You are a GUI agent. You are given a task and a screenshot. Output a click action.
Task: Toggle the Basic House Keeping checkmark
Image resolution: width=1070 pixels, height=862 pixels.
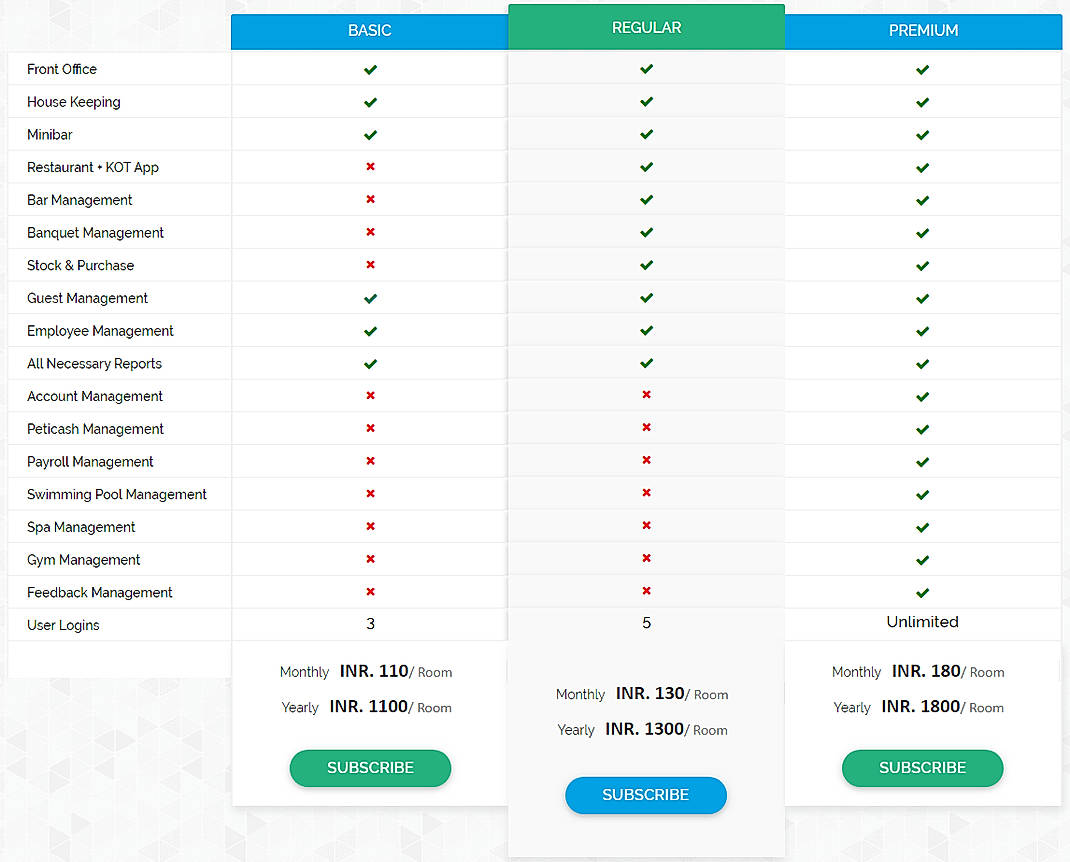[370, 101]
